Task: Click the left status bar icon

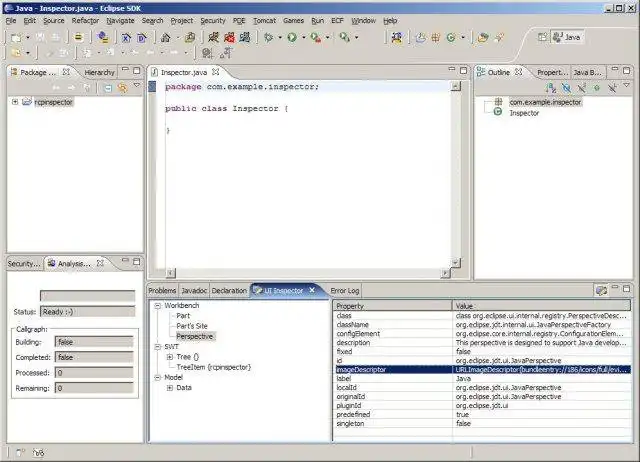Action: pos(20,452)
